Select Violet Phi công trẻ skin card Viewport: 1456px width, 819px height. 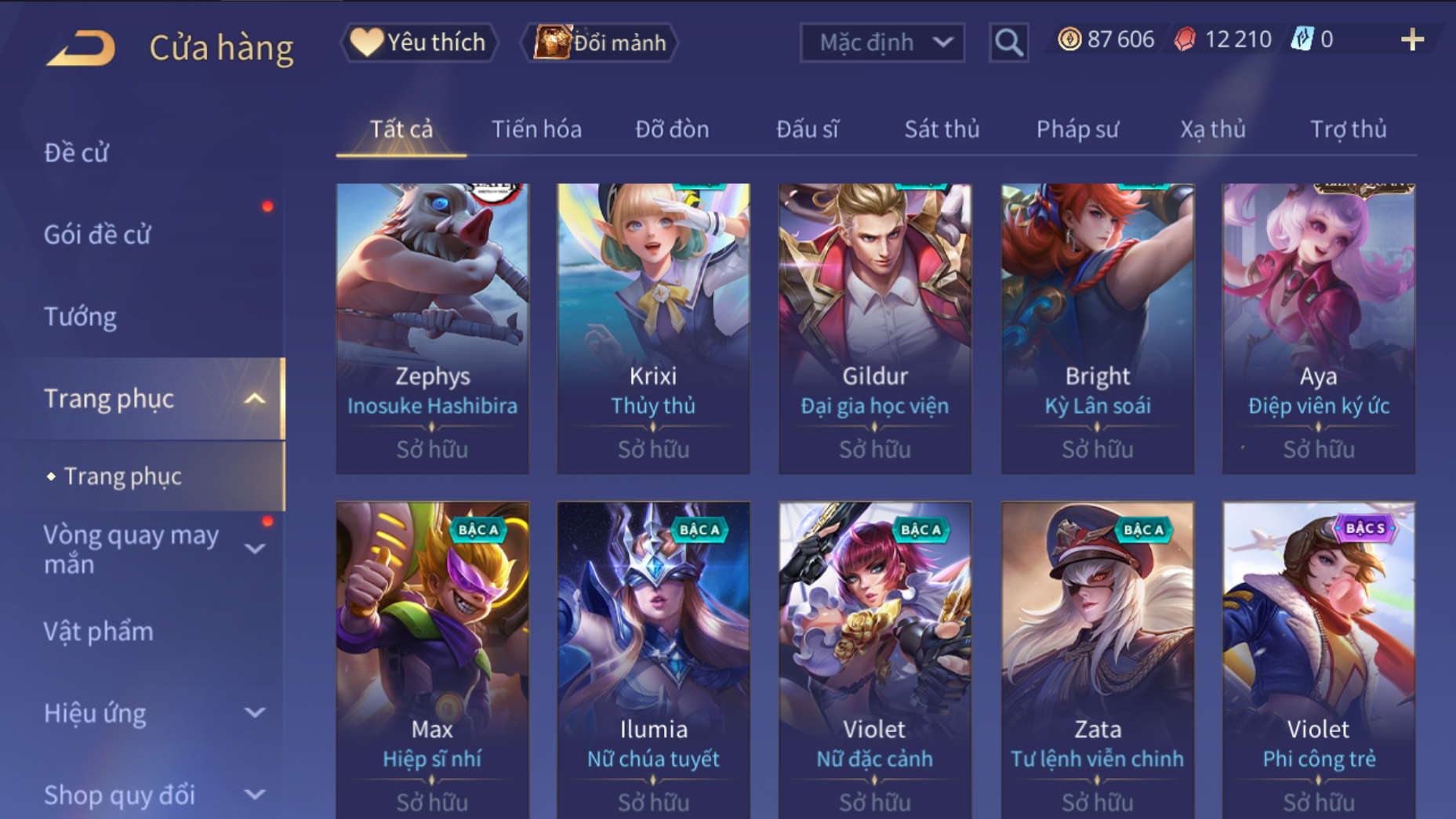click(1319, 660)
